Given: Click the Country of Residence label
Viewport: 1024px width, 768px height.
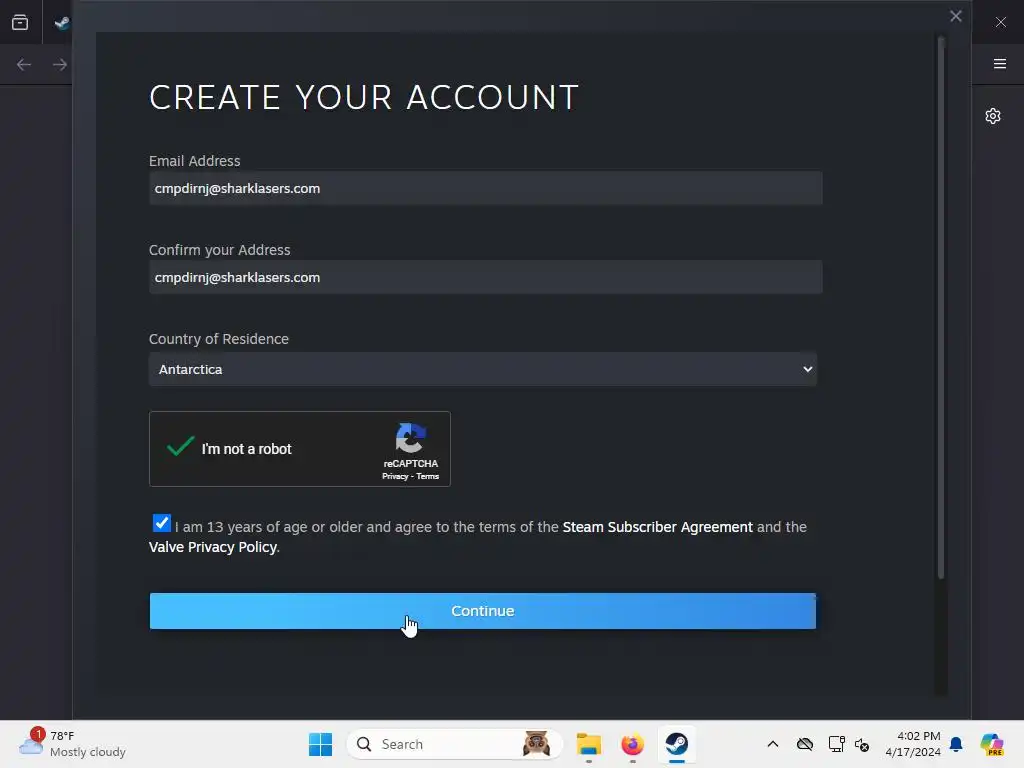Looking at the screenshot, I should tap(219, 339).
